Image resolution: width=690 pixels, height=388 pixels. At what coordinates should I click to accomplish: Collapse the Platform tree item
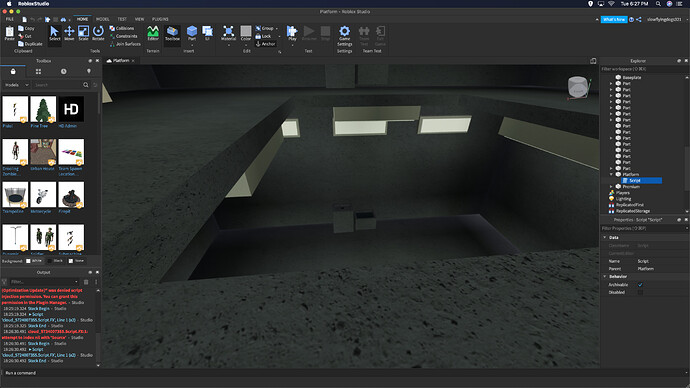[x=611, y=174]
